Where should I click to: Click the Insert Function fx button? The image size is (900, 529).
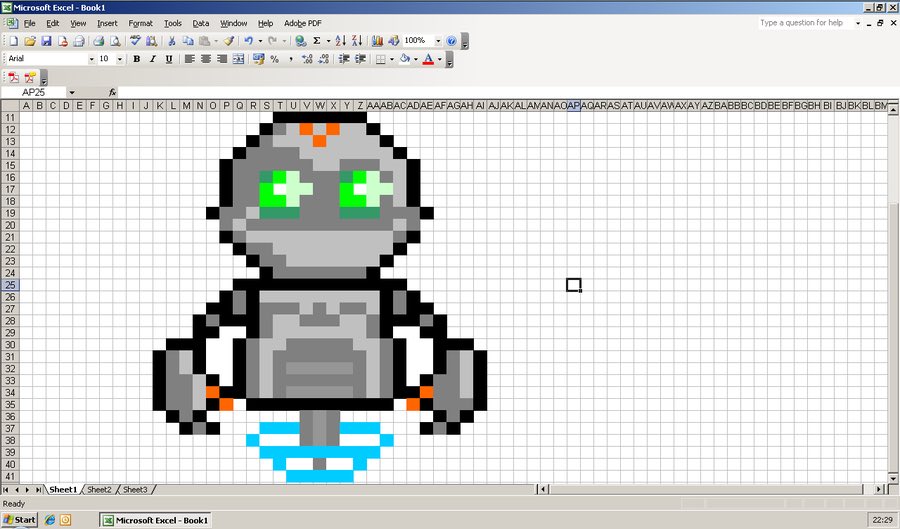coord(112,92)
